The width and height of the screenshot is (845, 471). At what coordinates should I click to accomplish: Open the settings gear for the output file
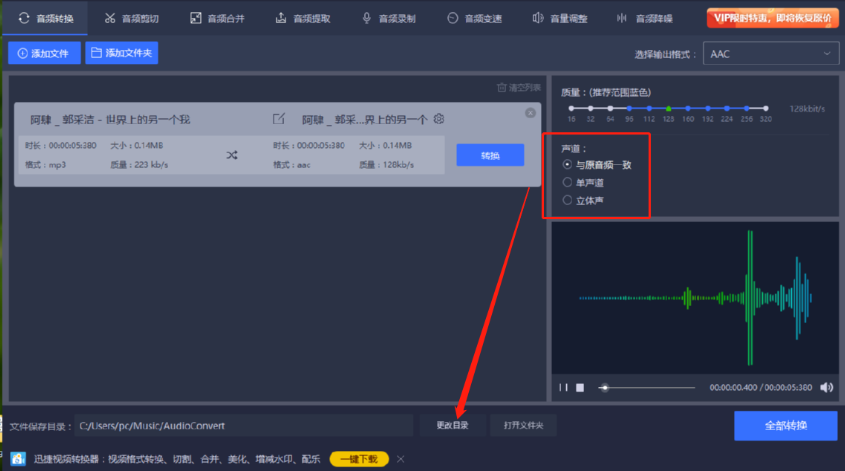coord(439,119)
